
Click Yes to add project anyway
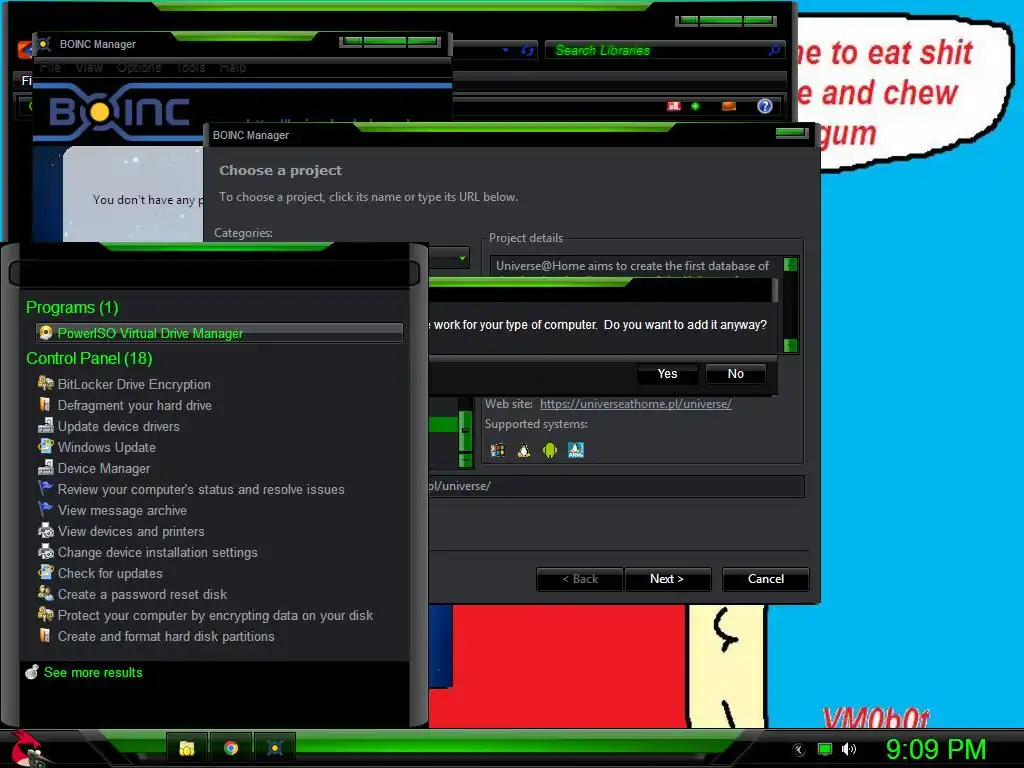[667, 374]
